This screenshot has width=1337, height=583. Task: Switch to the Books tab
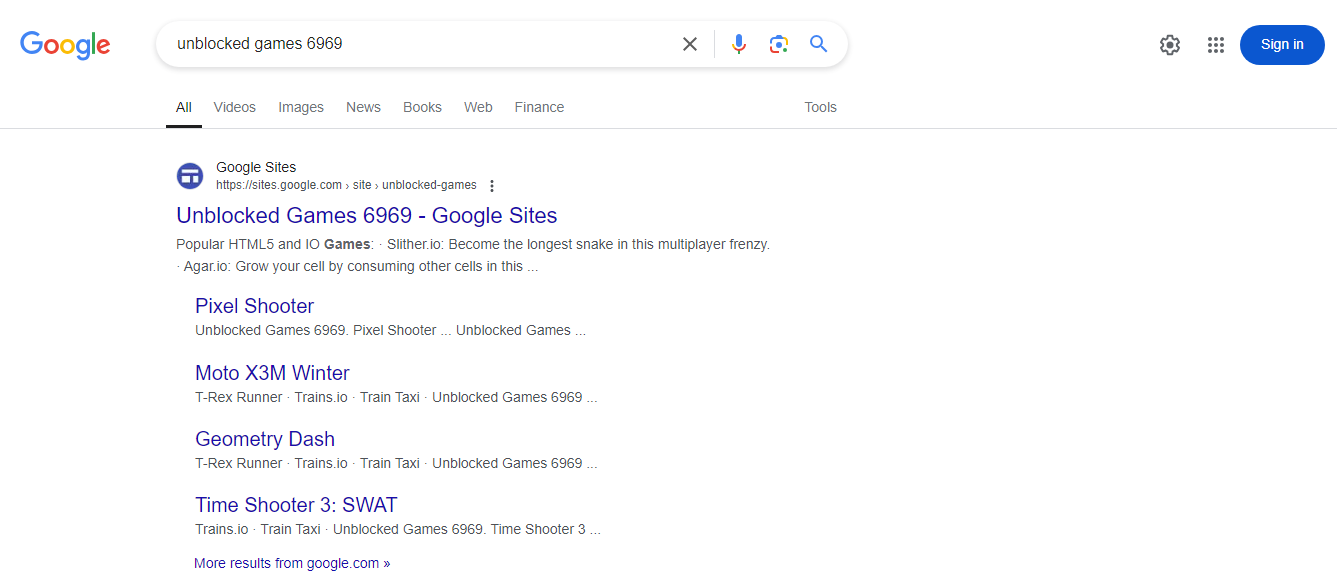tap(422, 107)
